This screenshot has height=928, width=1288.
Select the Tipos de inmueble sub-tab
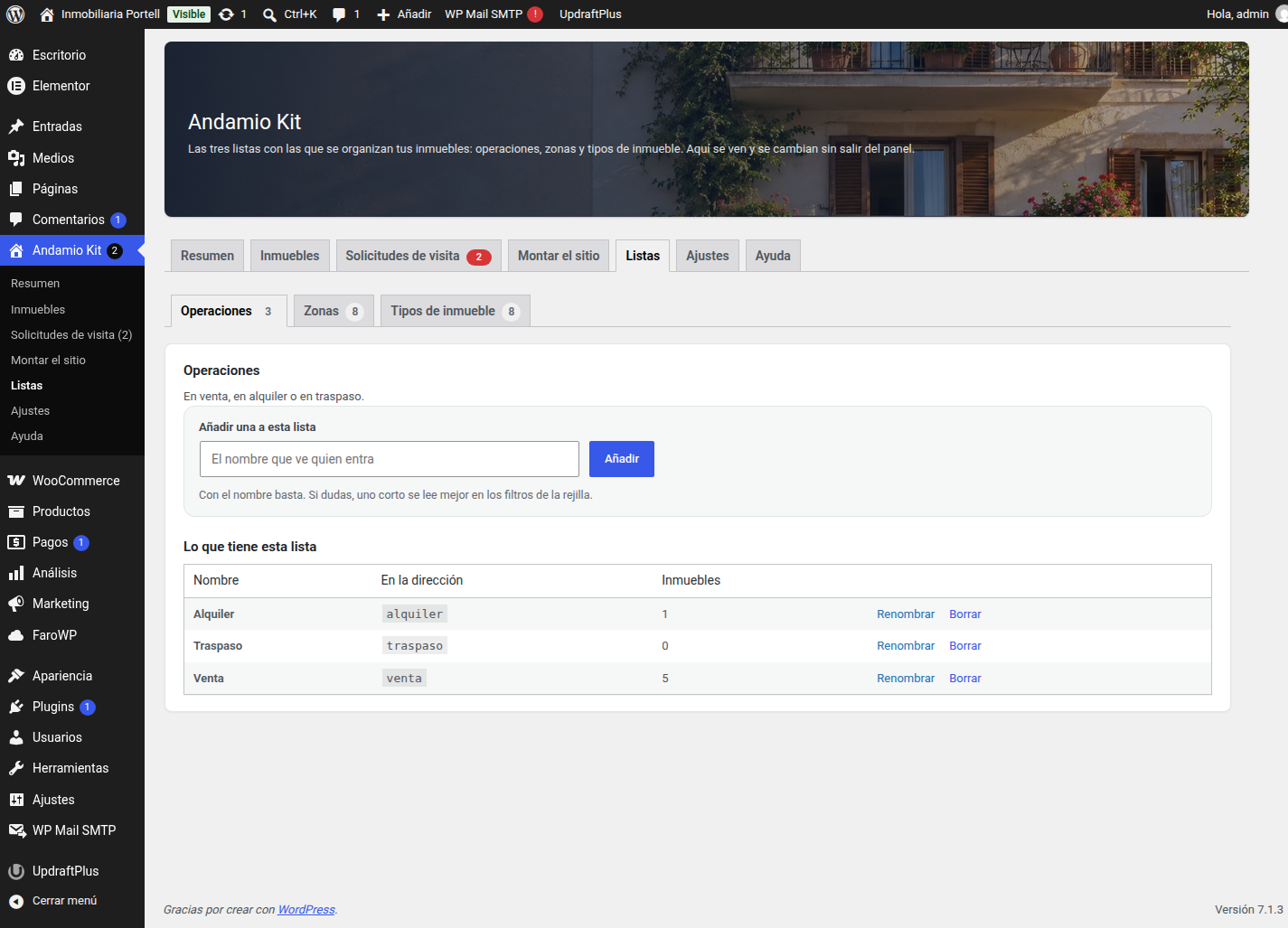click(456, 311)
